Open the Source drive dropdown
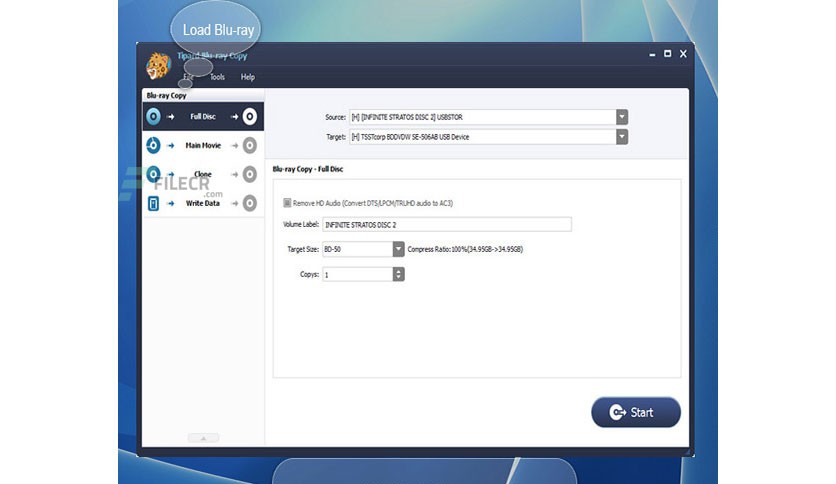The height and width of the screenshot is (484, 836). point(622,117)
